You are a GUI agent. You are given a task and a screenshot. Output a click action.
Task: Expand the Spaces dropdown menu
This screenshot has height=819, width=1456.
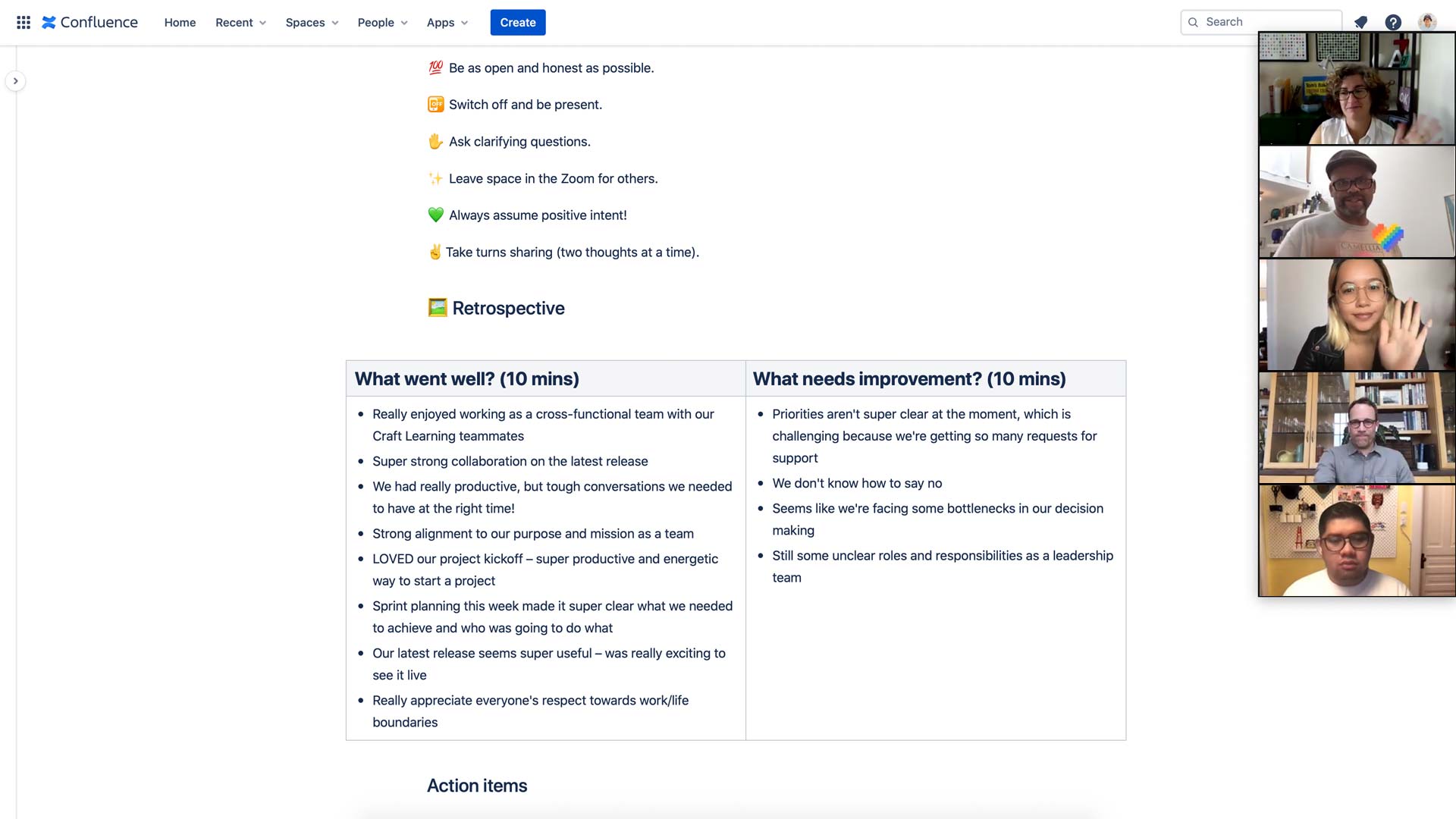311,22
